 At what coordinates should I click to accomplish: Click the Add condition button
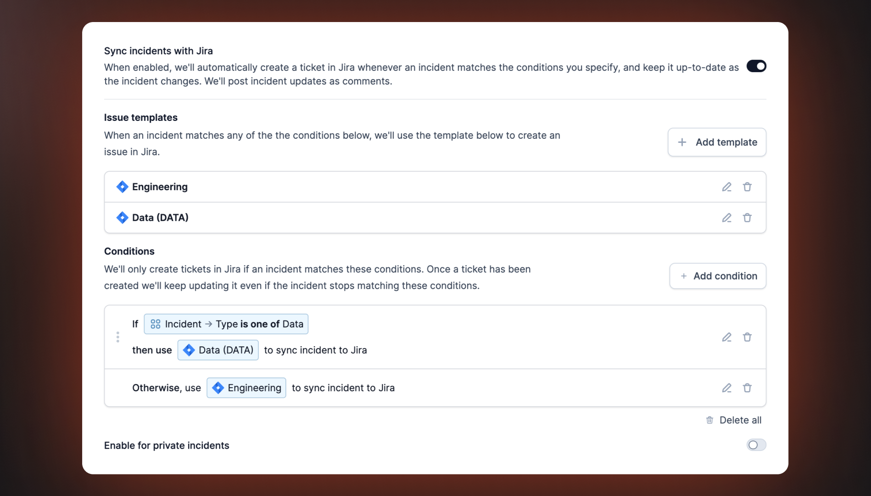pos(718,276)
